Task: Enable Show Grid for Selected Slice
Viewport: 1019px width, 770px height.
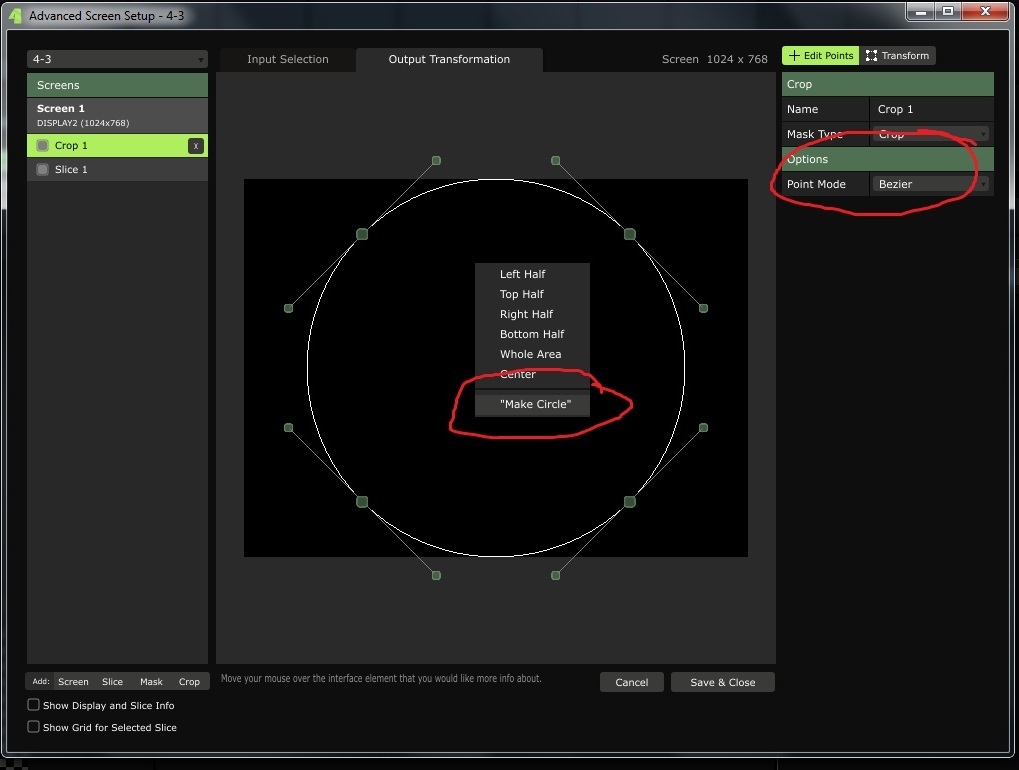Action: pyautogui.click(x=34, y=727)
